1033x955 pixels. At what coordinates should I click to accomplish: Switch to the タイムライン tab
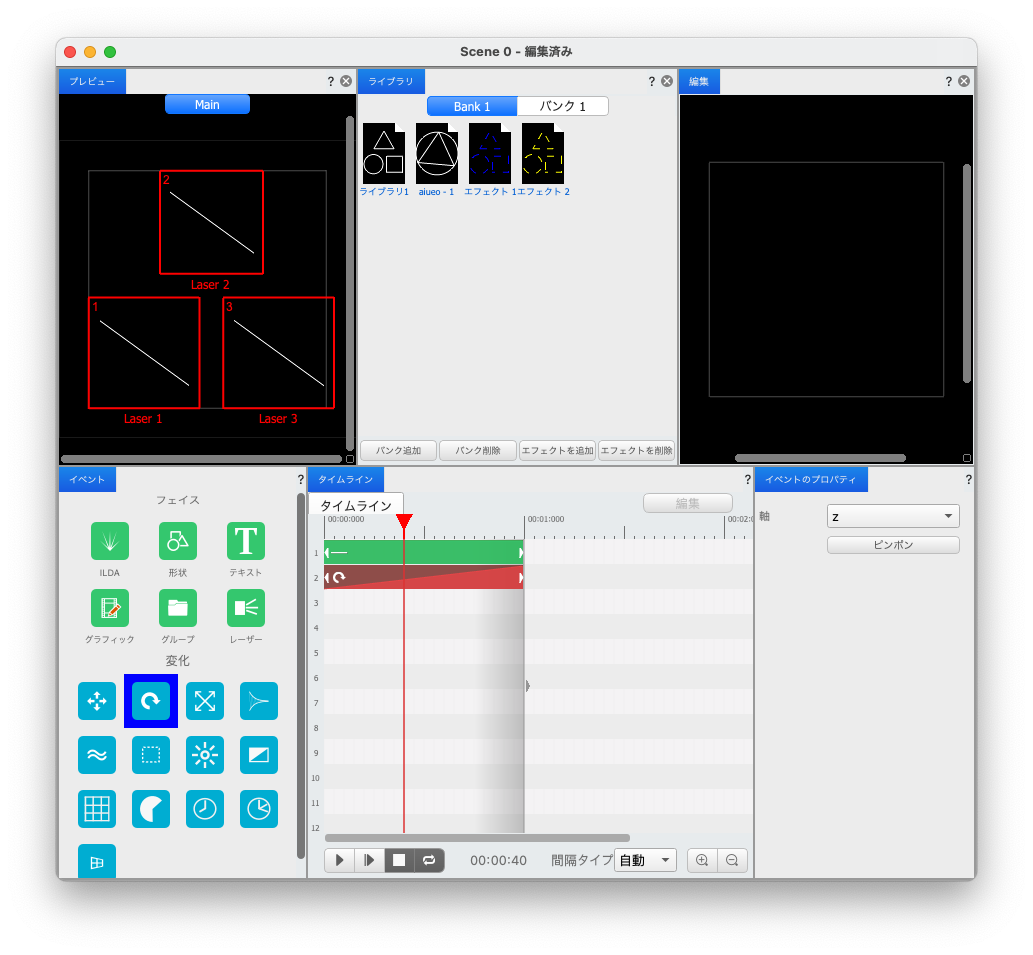pos(355,506)
